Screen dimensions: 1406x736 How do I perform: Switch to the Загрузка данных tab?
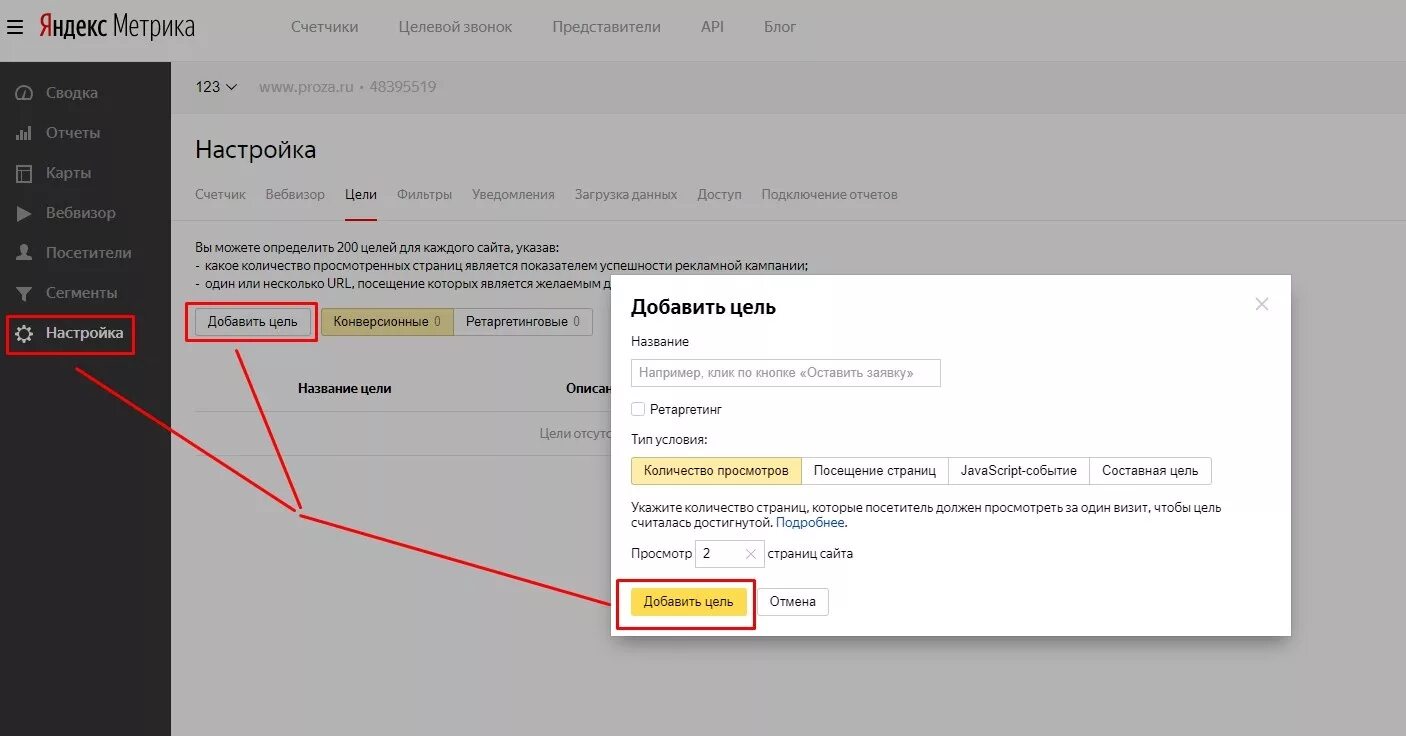coord(626,195)
